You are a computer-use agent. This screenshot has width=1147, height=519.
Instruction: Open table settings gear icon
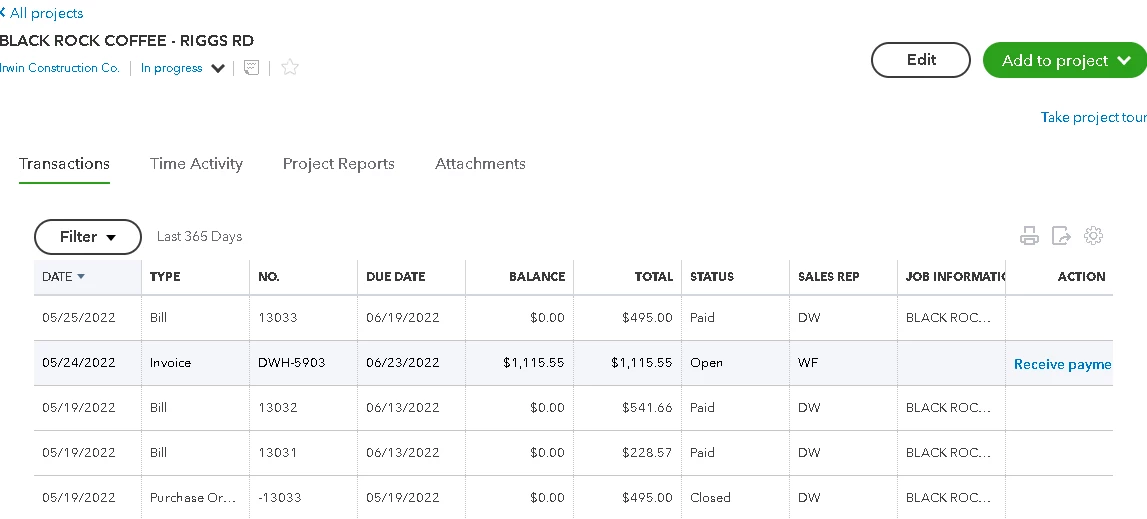coord(1094,236)
